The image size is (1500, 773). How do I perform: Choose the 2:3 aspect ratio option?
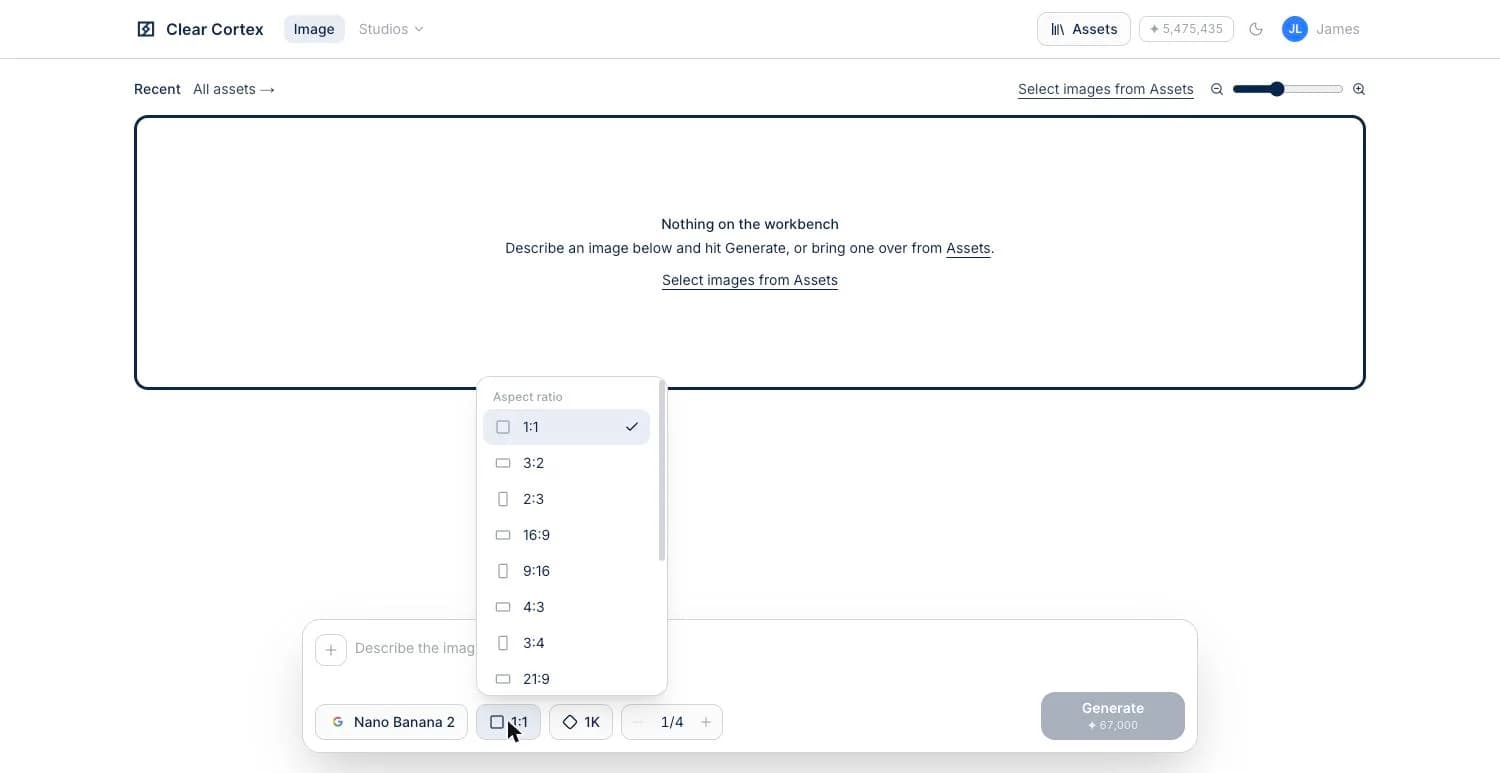click(566, 499)
